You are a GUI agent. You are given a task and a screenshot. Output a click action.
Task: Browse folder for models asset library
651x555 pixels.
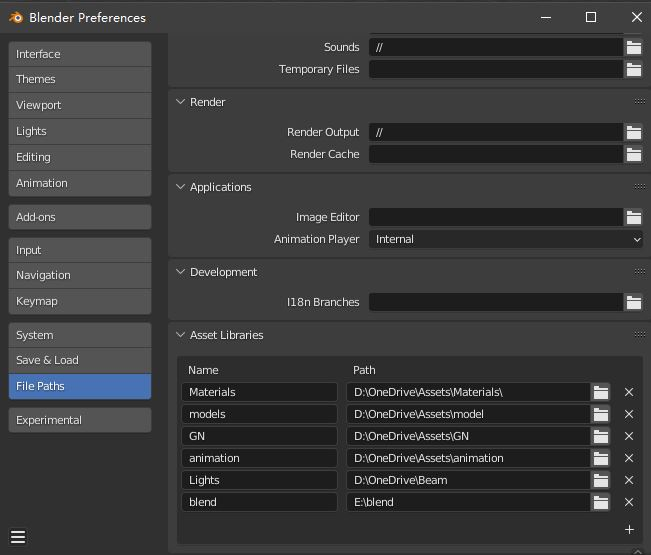(600, 414)
